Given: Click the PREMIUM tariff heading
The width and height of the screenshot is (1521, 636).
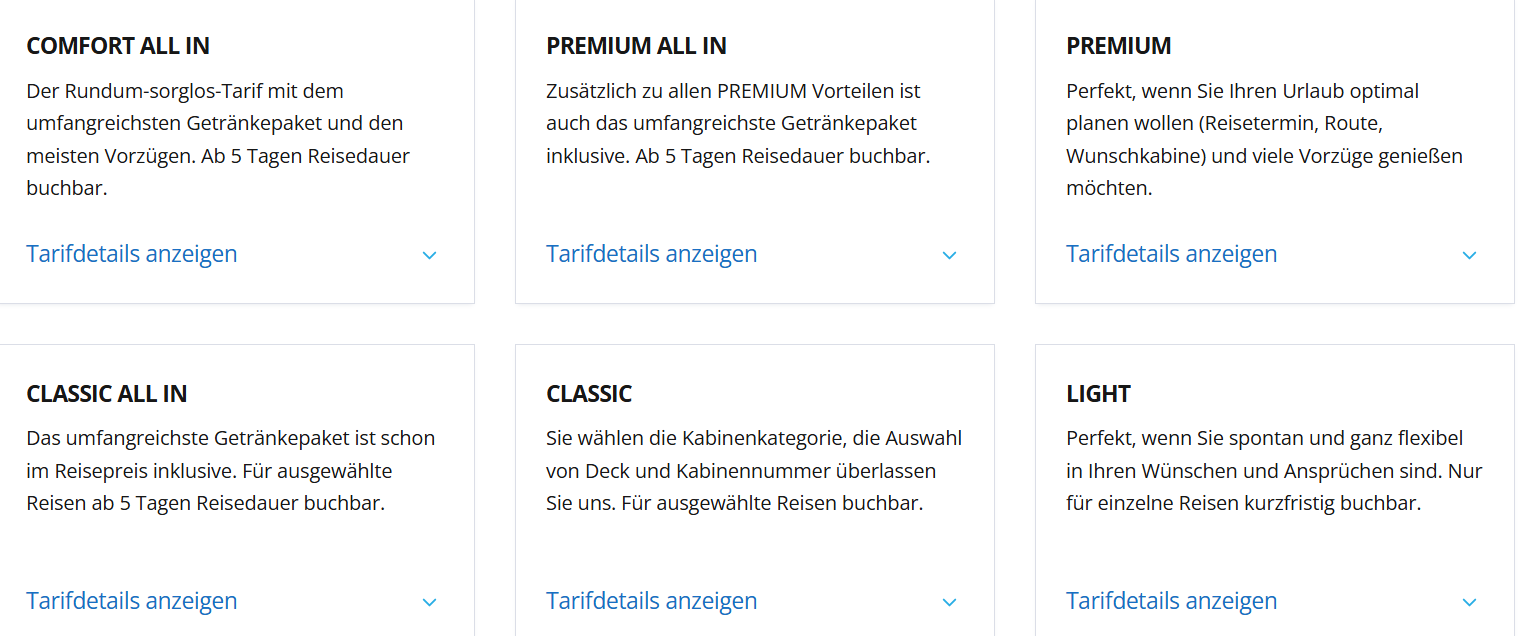Looking at the screenshot, I should [x=1119, y=46].
